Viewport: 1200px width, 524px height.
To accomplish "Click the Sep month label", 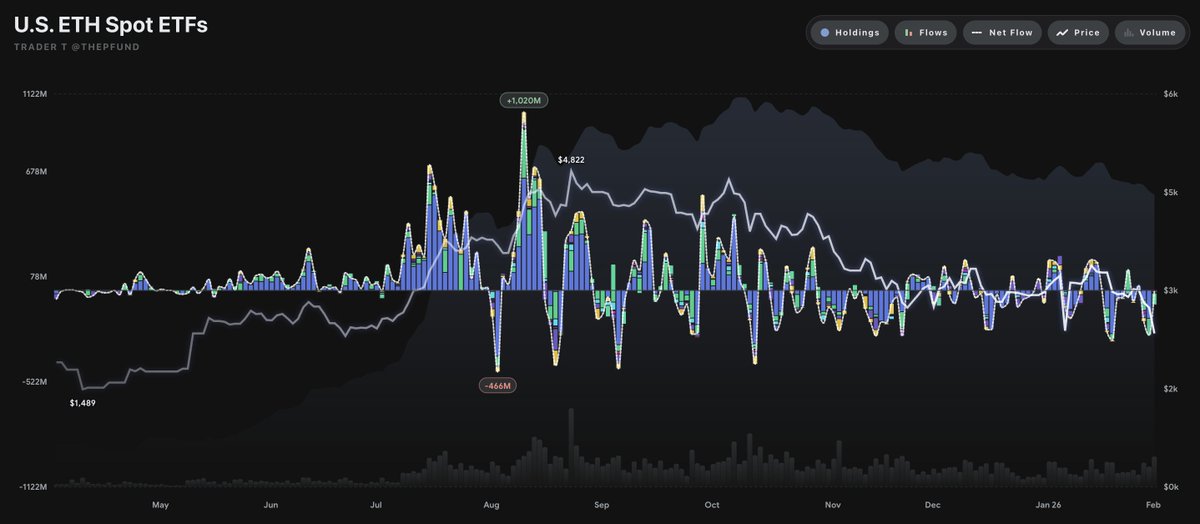I will pos(602,506).
